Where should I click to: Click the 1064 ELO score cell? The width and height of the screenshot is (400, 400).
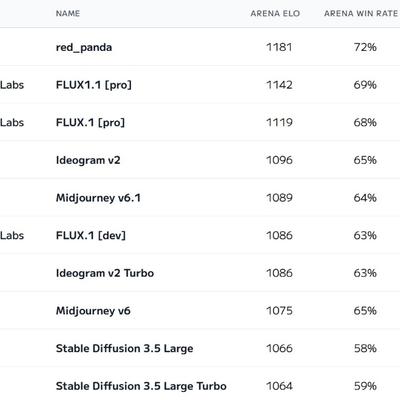(x=279, y=386)
